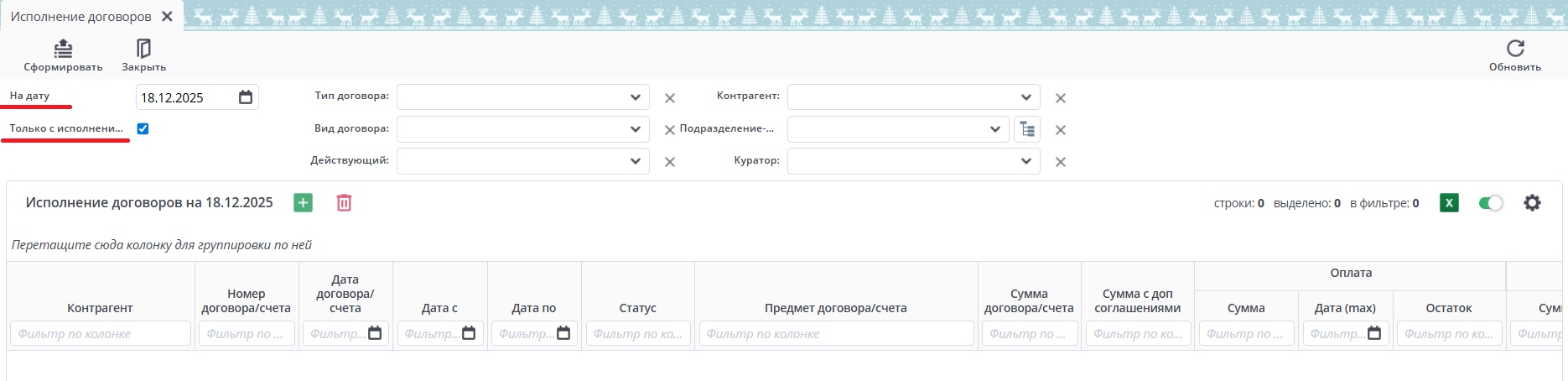
Task: Clear the Вид договора field
Action: [669, 130]
